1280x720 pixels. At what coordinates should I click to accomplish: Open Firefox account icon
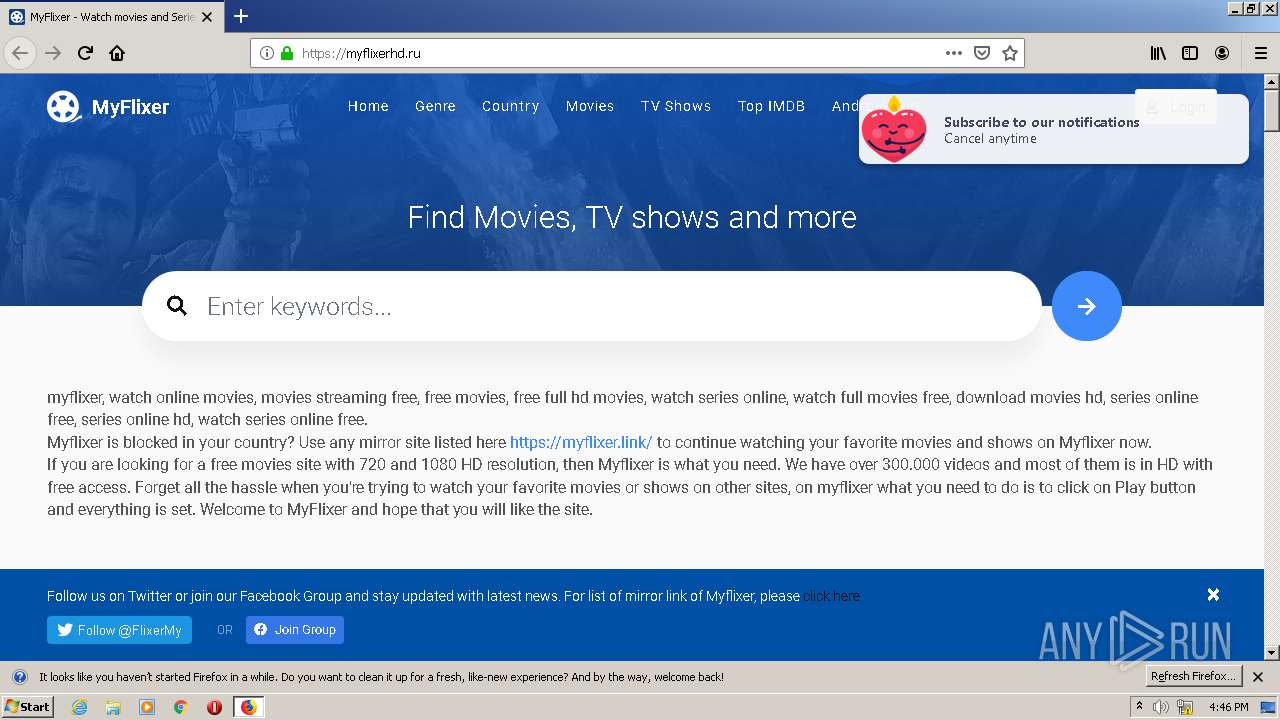coord(1222,53)
